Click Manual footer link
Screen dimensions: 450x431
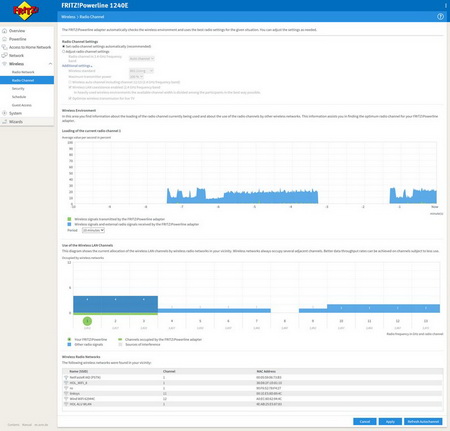(x=27, y=425)
